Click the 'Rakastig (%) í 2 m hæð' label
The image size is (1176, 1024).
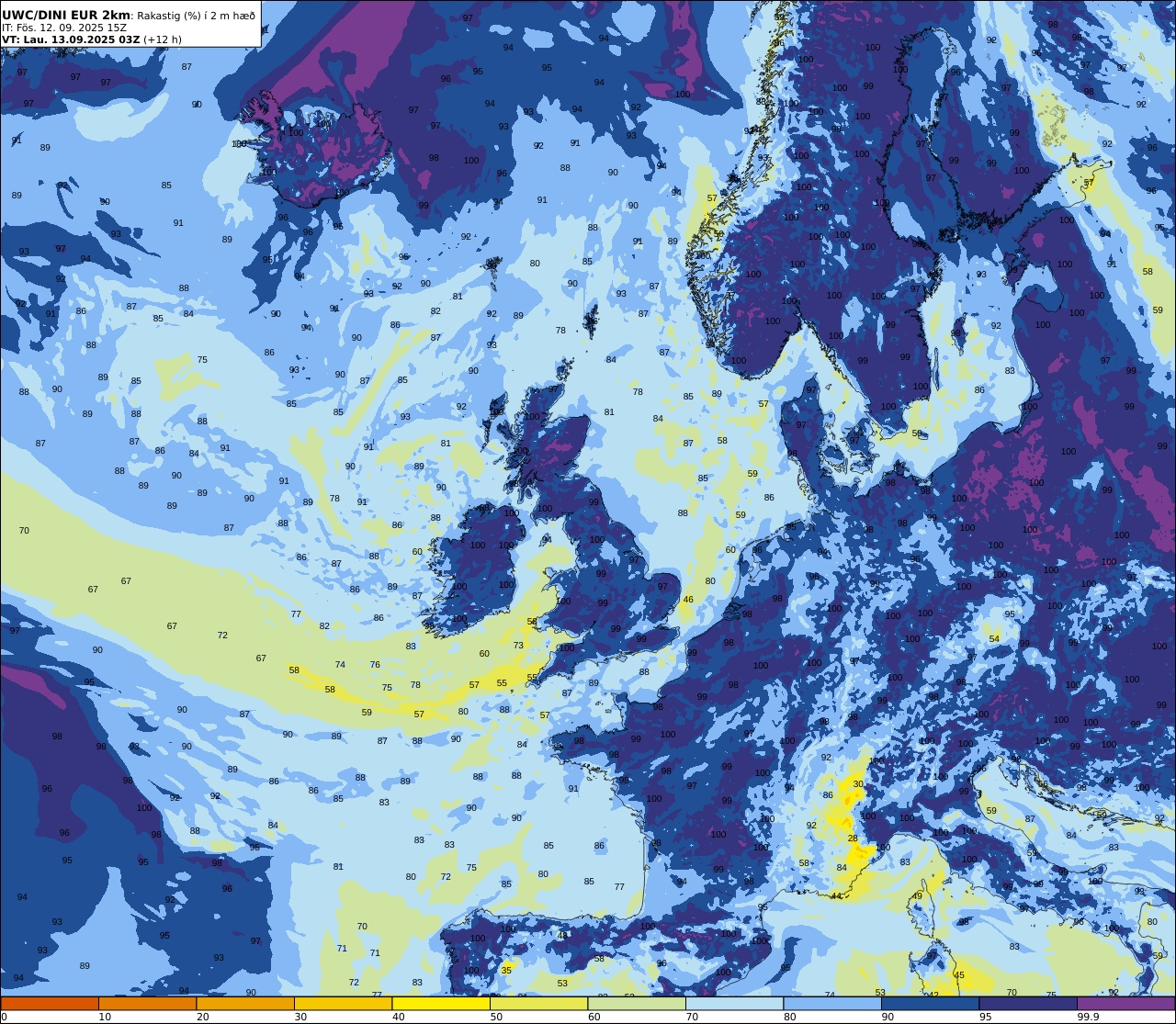click(197, 16)
